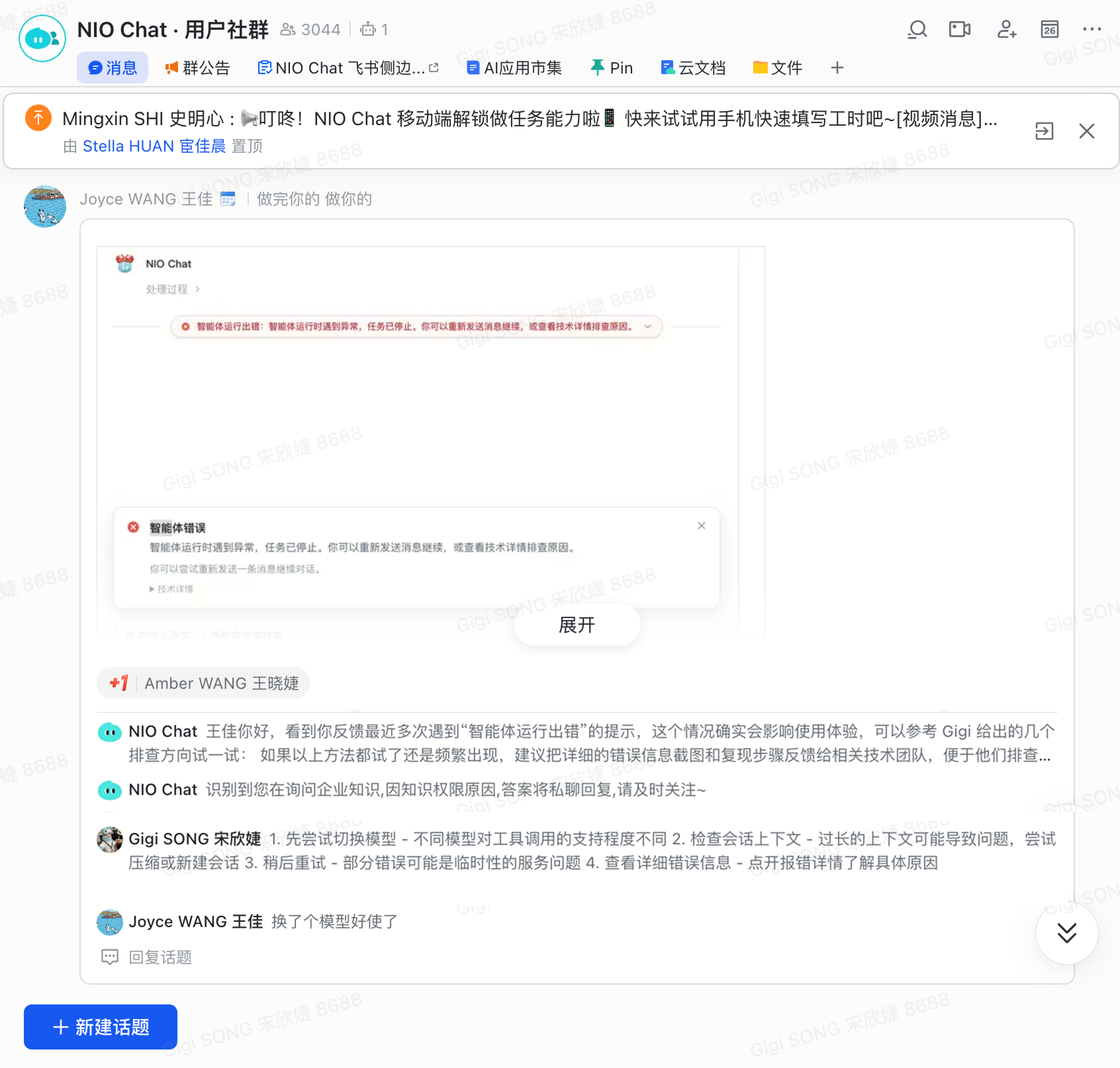Open Gigi SONG 宋欣婕 sender name
The width and height of the screenshot is (1120, 1068).
(x=195, y=839)
